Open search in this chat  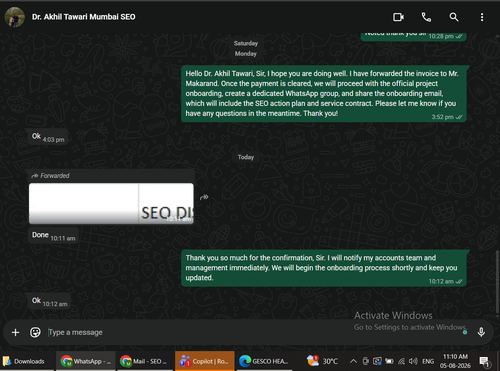[454, 17]
